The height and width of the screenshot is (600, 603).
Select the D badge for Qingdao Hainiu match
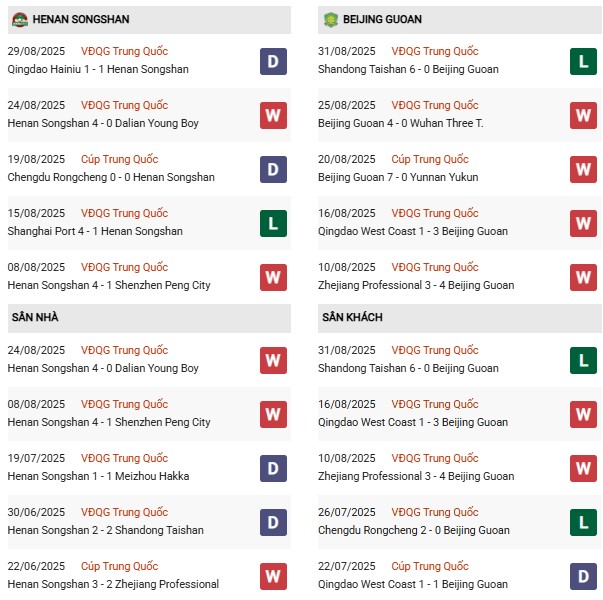(x=273, y=61)
